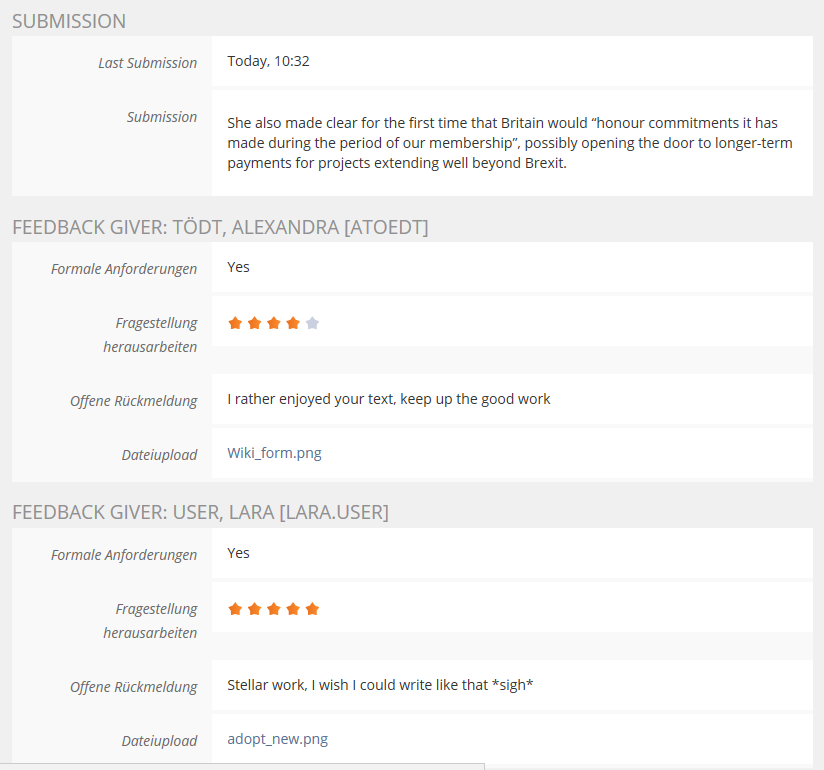Click first star in Alexandra Tödt's rating
Image resolution: width=824 pixels, height=770 pixels.
pyautogui.click(x=235, y=323)
